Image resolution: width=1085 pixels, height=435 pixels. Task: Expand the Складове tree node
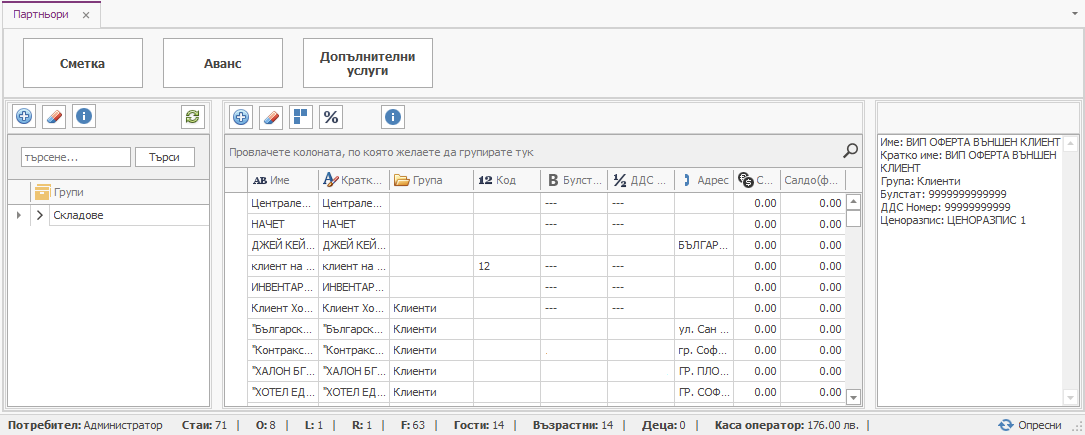point(40,215)
